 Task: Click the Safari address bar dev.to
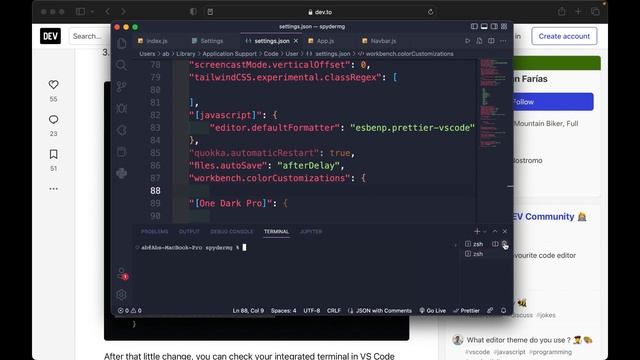point(320,12)
